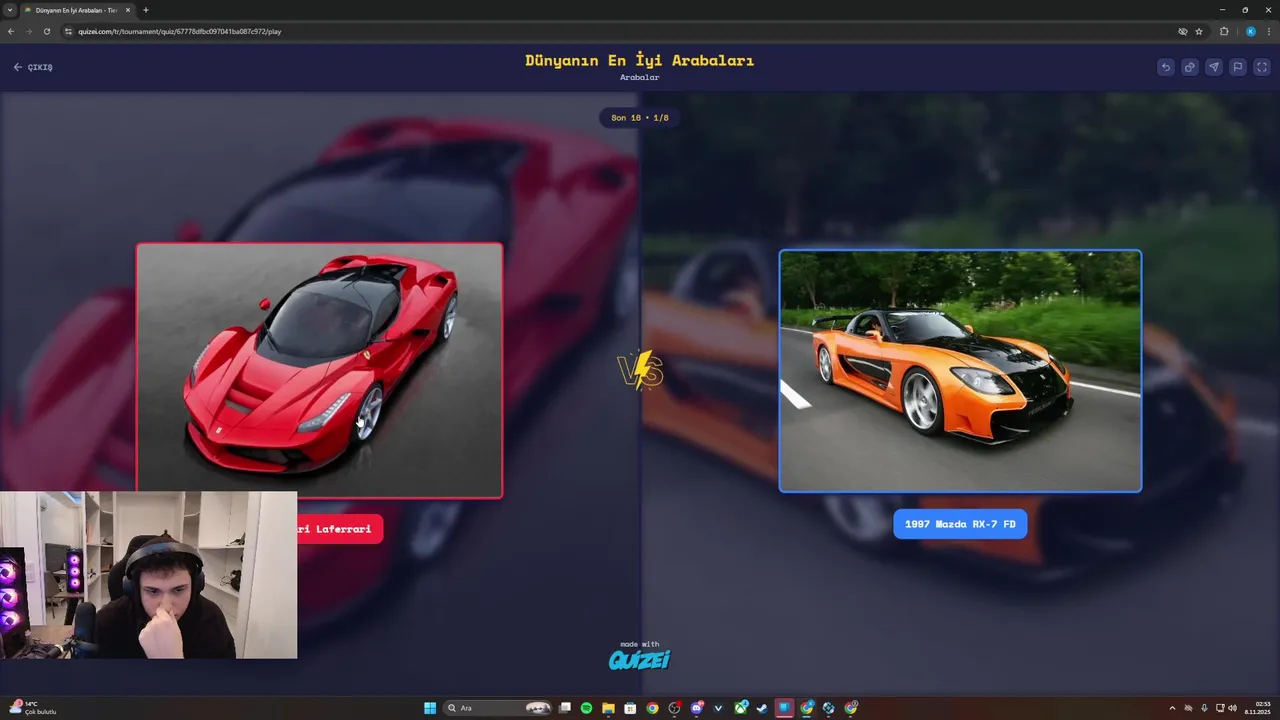Open a new browser tab
The width and height of the screenshot is (1280, 720).
pyautogui.click(x=146, y=10)
